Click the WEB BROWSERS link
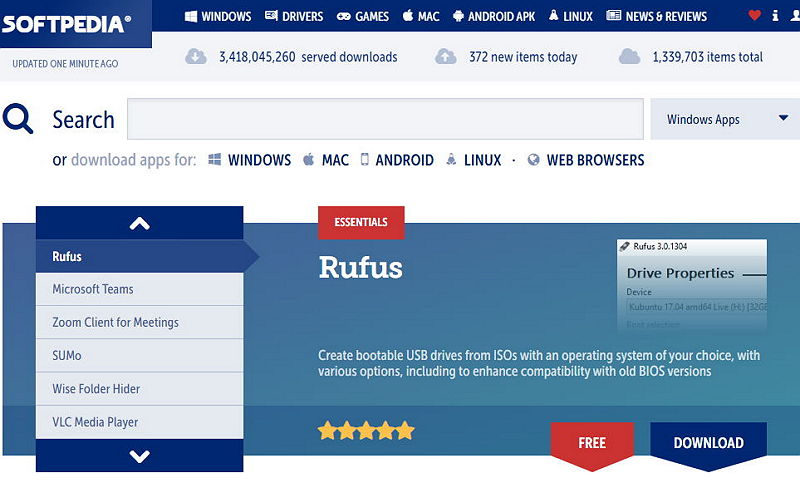The height and width of the screenshot is (488, 800). click(595, 160)
